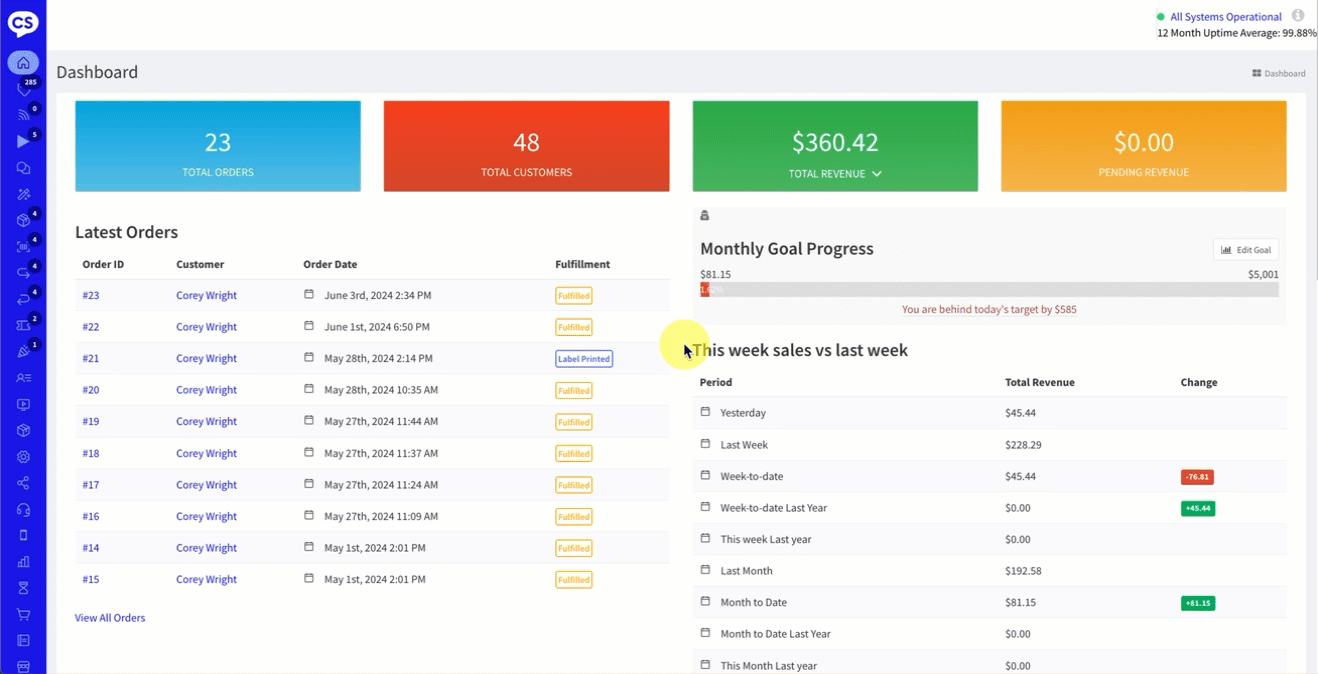Open the shopping cart icon in sidebar
This screenshot has height=674, width=1318.
23,614
